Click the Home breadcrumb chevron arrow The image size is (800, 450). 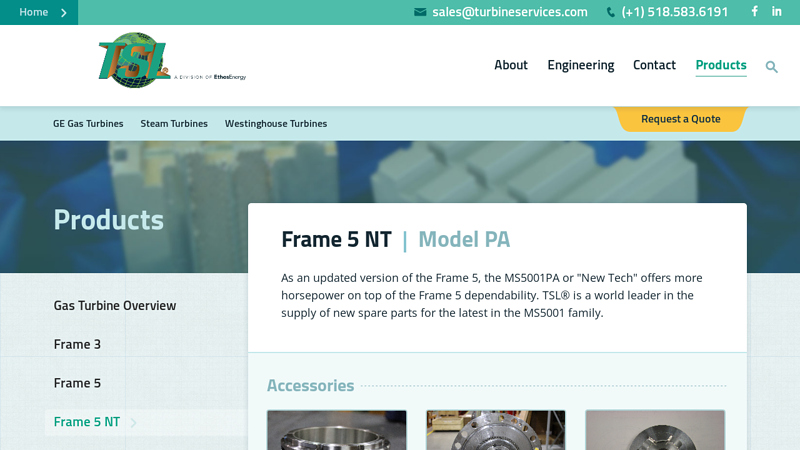click(64, 13)
